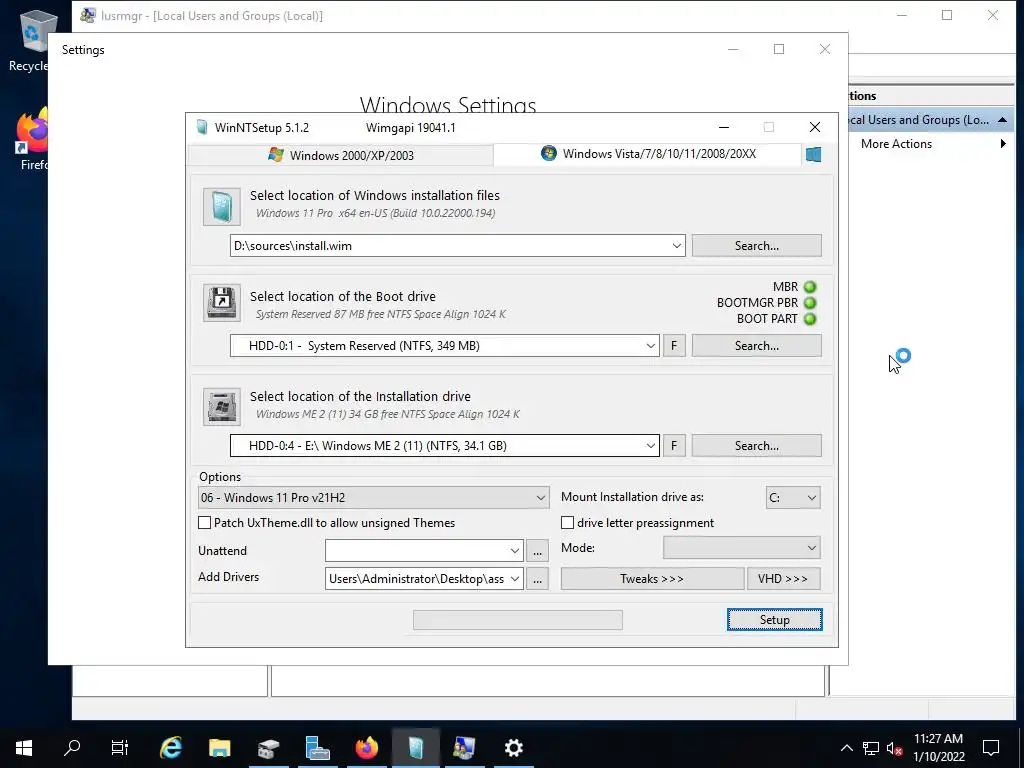This screenshot has width=1024, height=768.
Task: Open the Mode dropdown
Action: tap(742, 548)
